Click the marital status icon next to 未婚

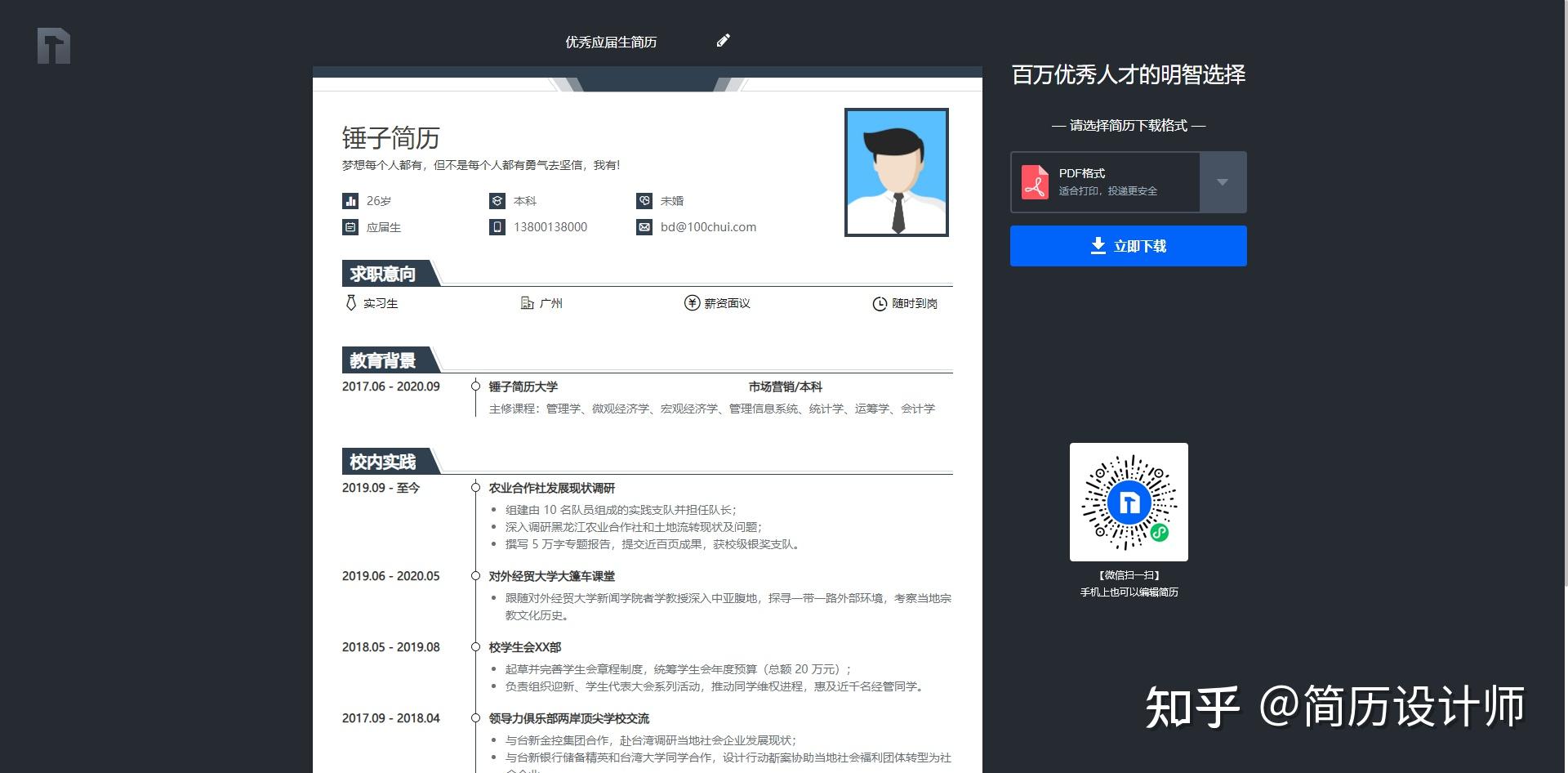[x=644, y=201]
